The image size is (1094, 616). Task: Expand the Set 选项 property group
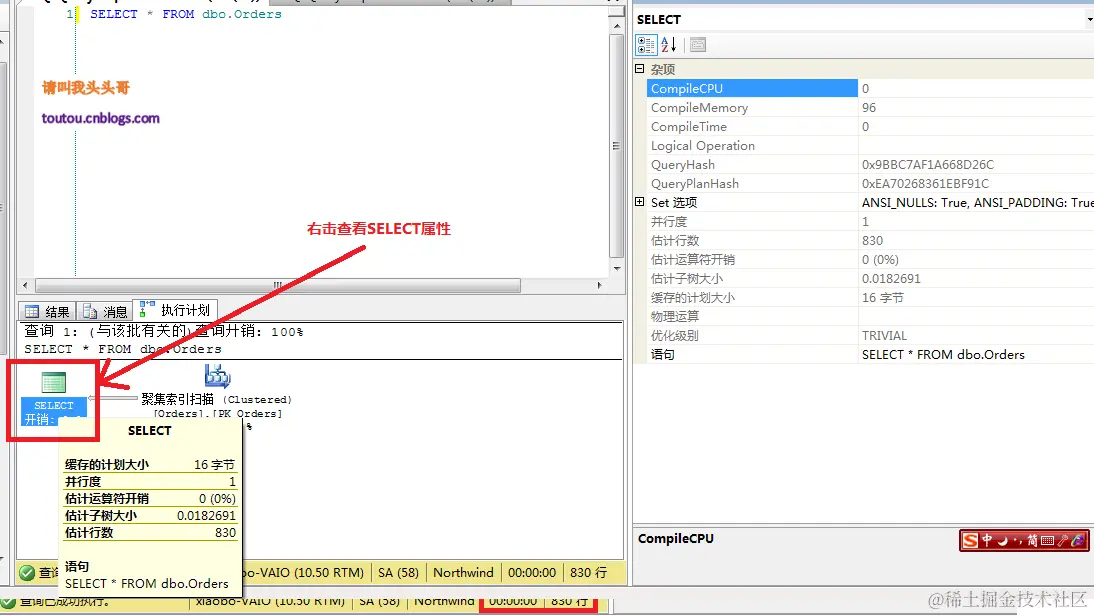point(640,202)
